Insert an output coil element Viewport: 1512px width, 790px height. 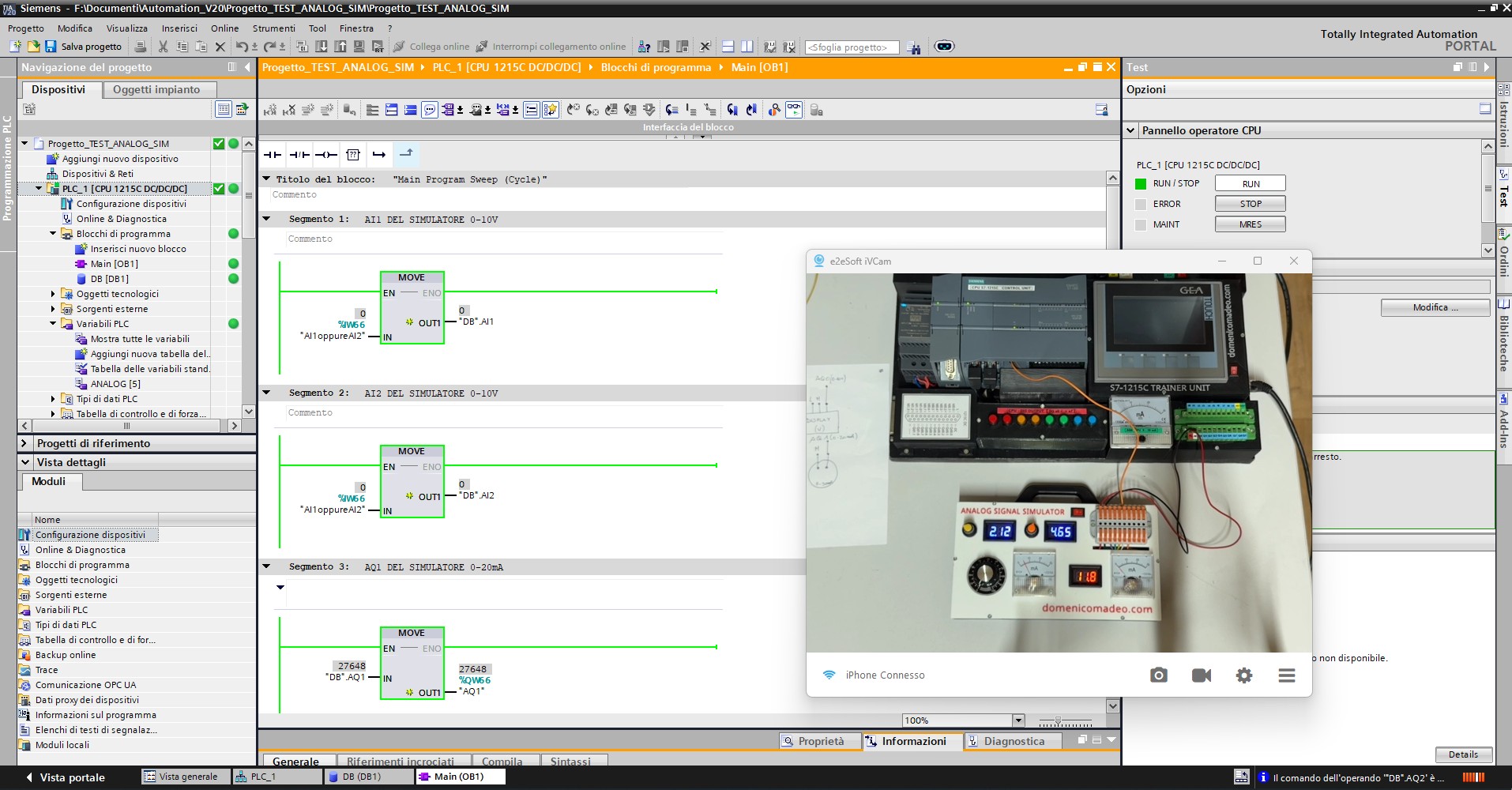click(325, 155)
